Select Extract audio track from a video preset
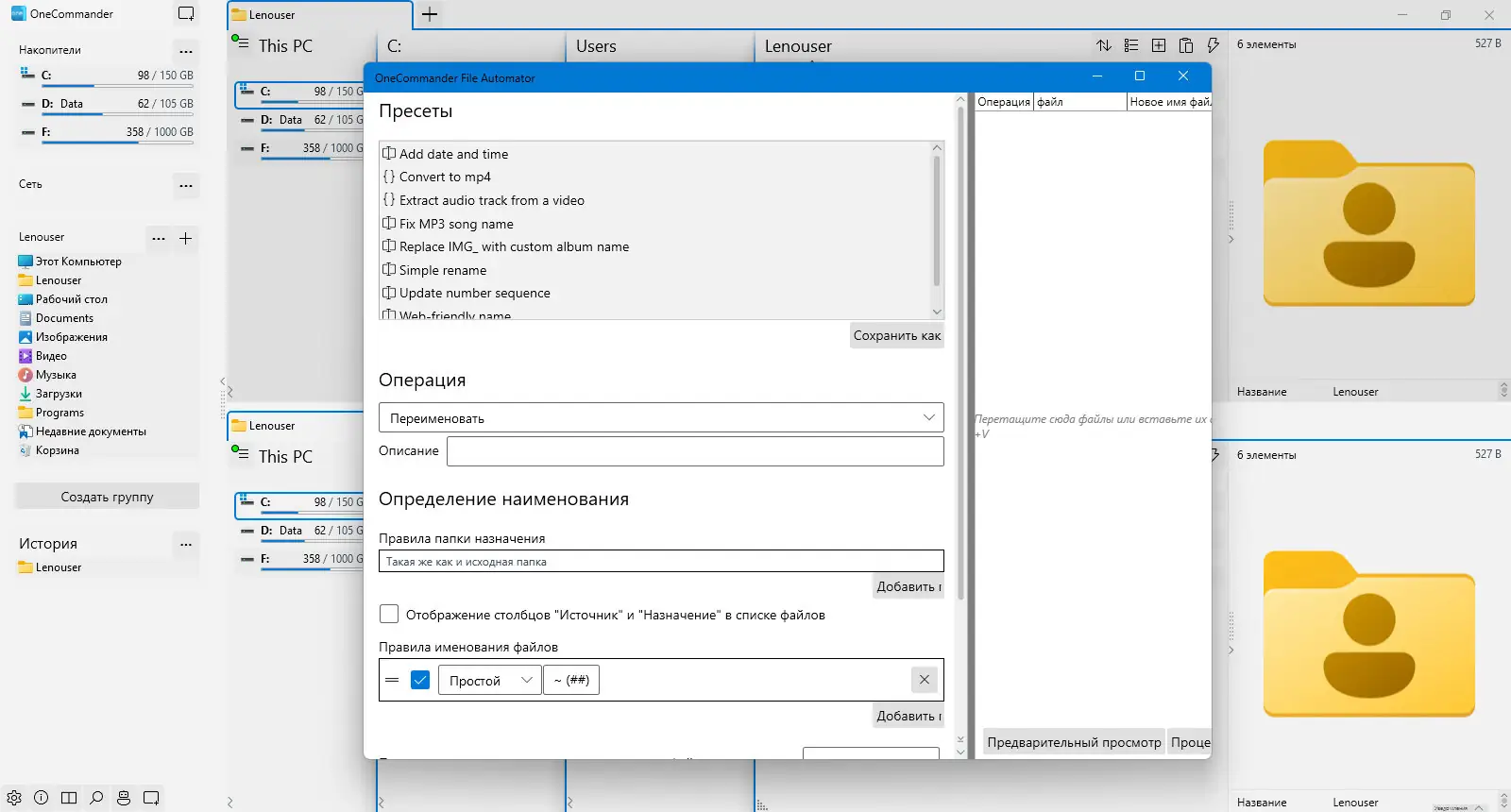Viewport: 1511px width, 812px height. [491, 200]
